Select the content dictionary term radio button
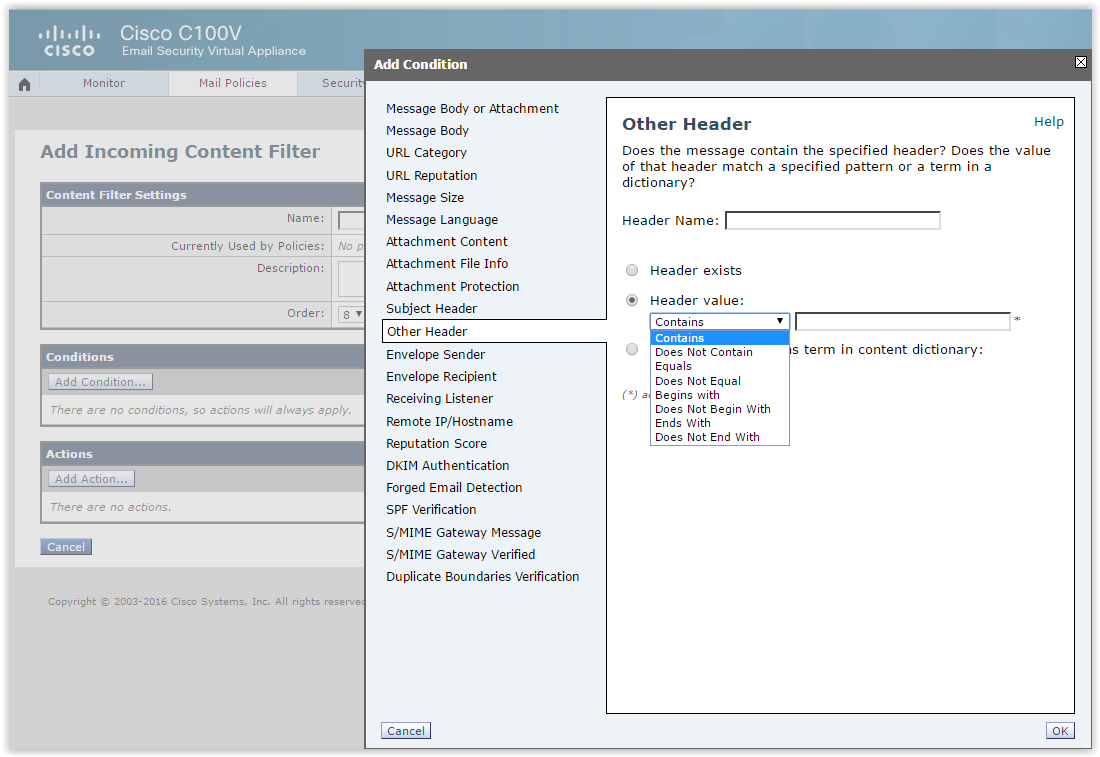The height and width of the screenshot is (757, 1100). coord(632,349)
